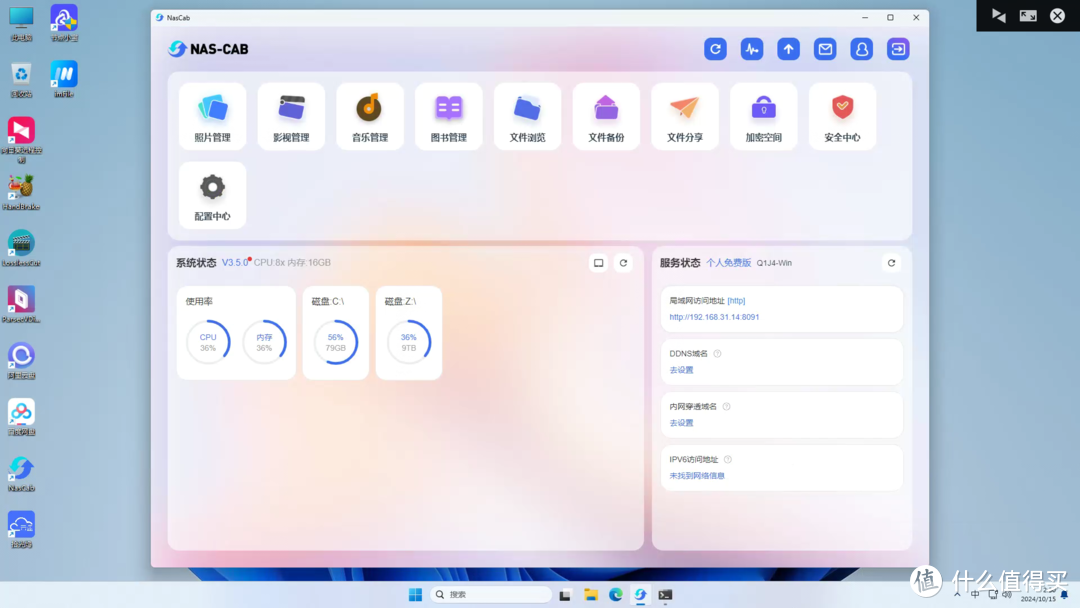Open 音乐管理 music management
The height and width of the screenshot is (608, 1080).
click(370, 116)
